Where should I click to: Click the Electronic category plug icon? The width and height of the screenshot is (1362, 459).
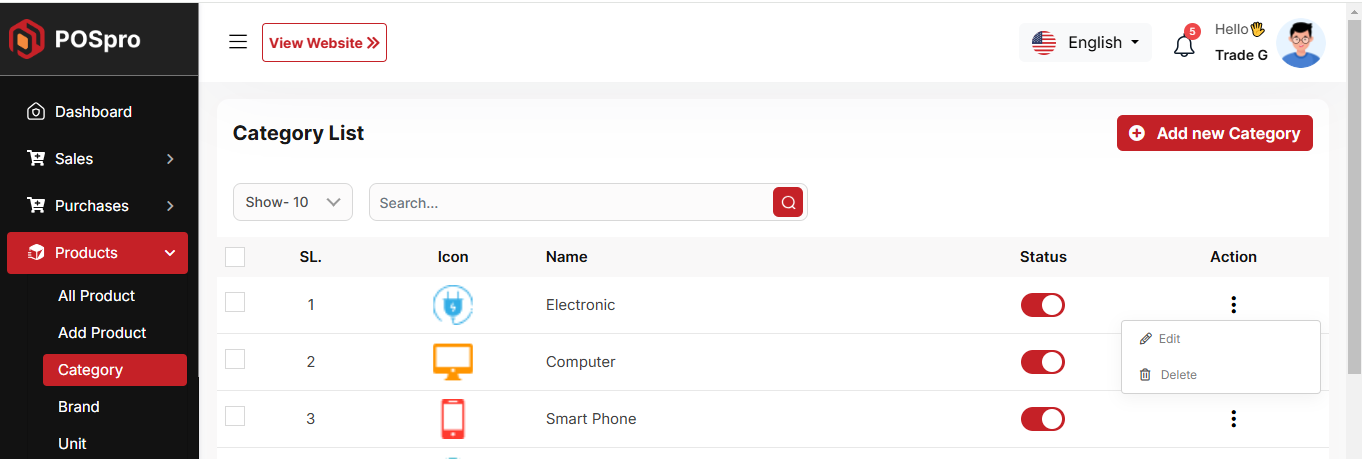pyautogui.click(x=453, y=305)
